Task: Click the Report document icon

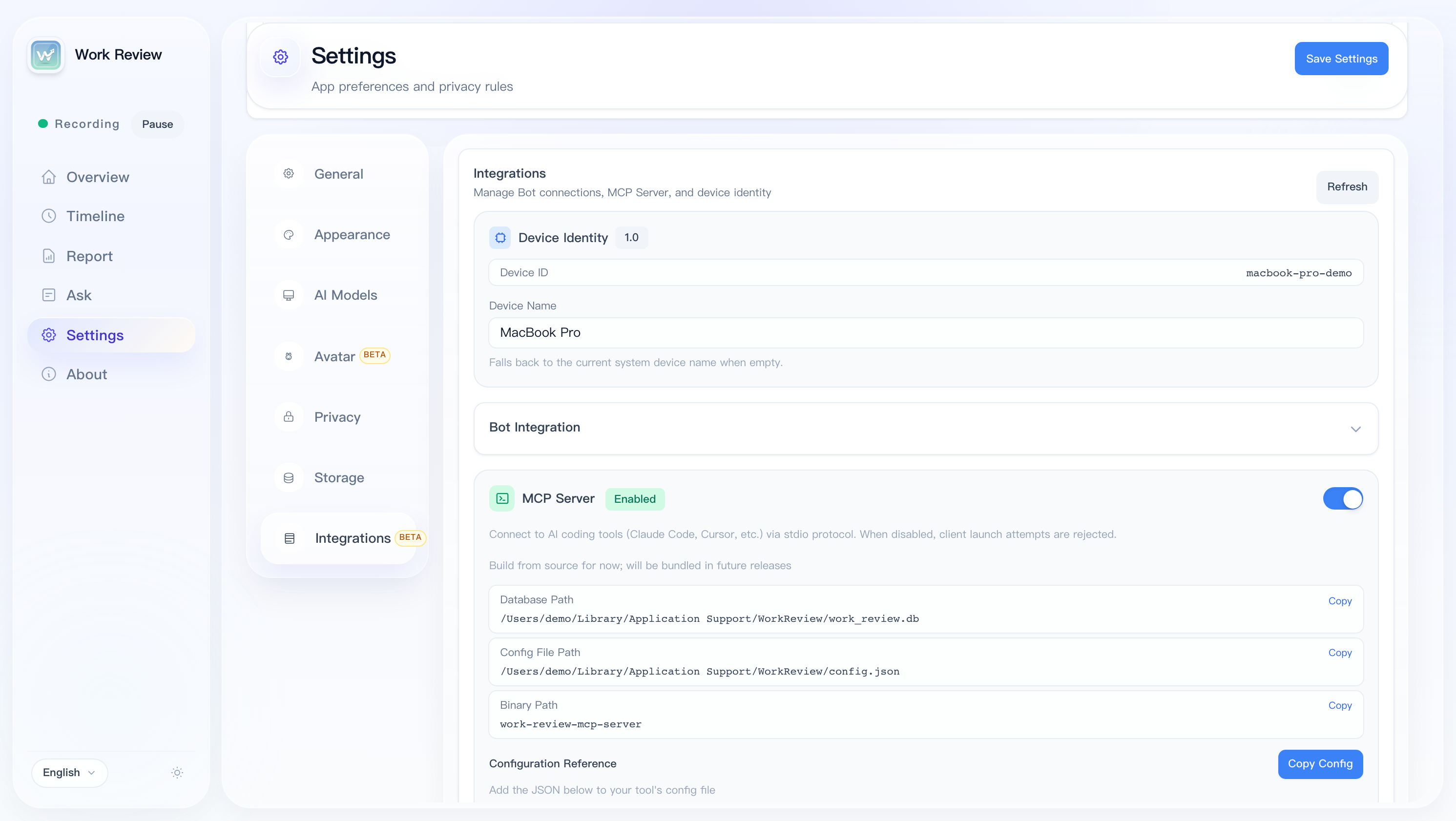Action: [x=49, y=256]
